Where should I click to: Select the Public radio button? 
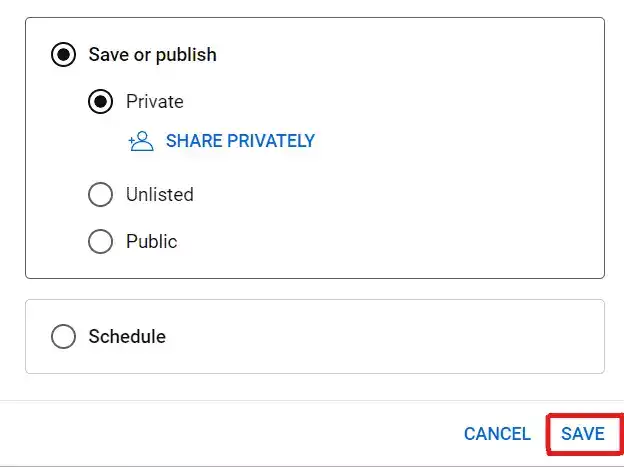point(100,241)
